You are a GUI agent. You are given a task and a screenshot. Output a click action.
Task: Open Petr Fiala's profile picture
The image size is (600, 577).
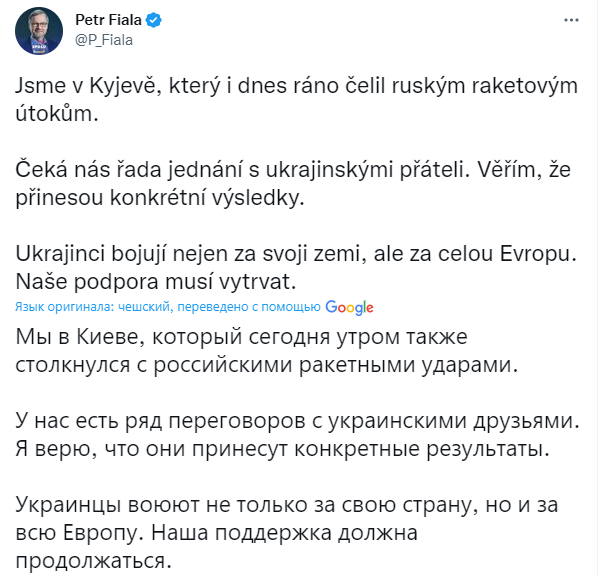pos(37,31)
